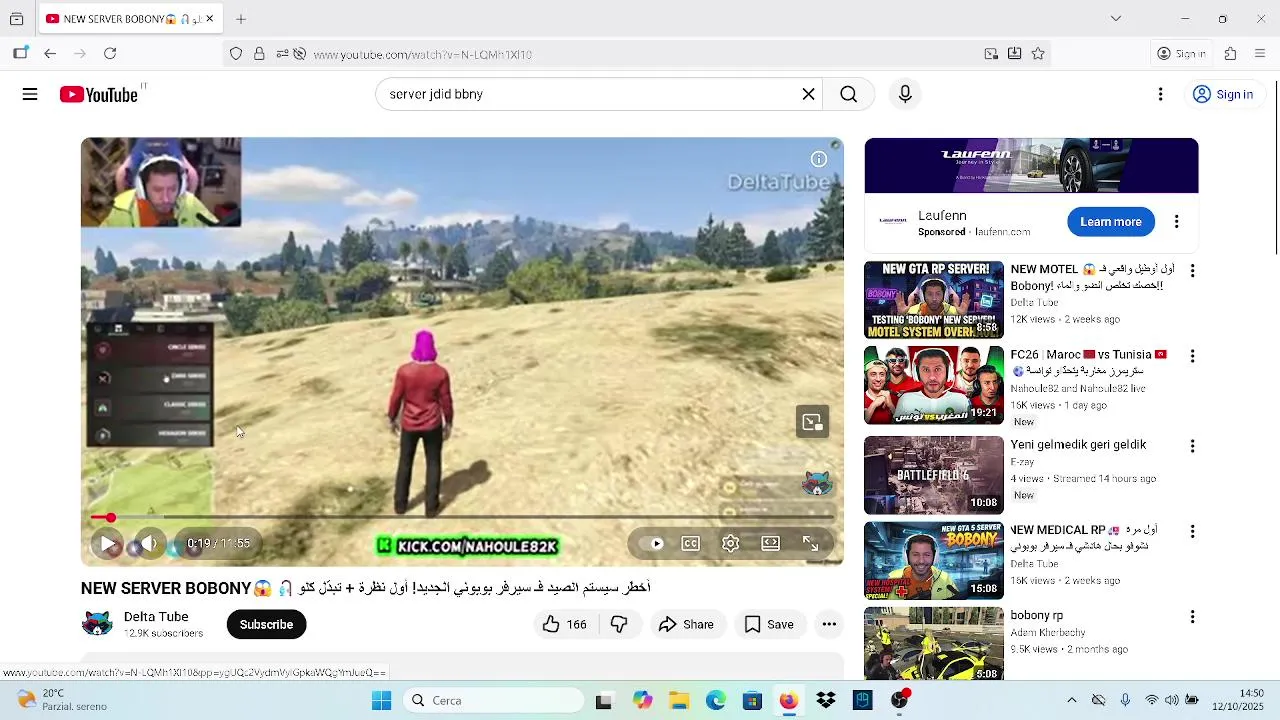
Task: Show tracking protection shield info
Action: [x=236, y=54]
